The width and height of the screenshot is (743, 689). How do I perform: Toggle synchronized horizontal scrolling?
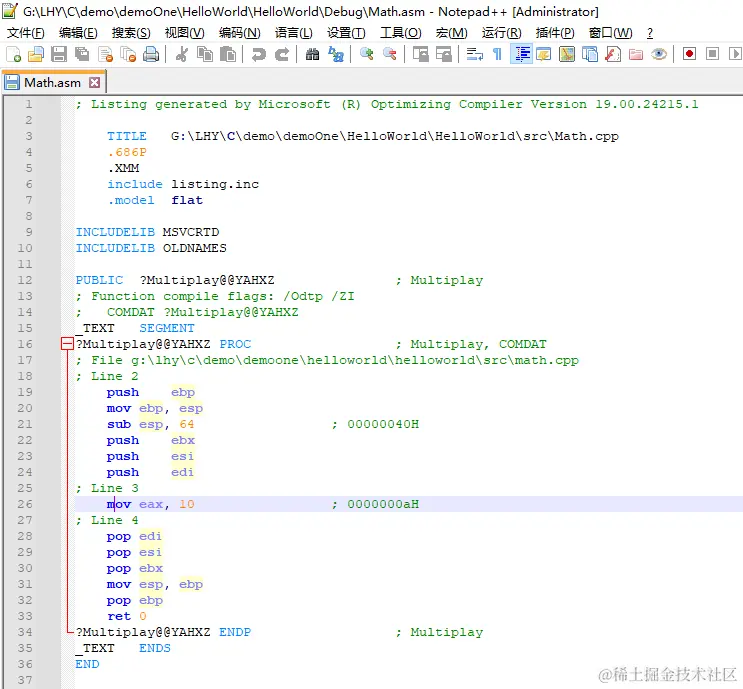[444, 54]
